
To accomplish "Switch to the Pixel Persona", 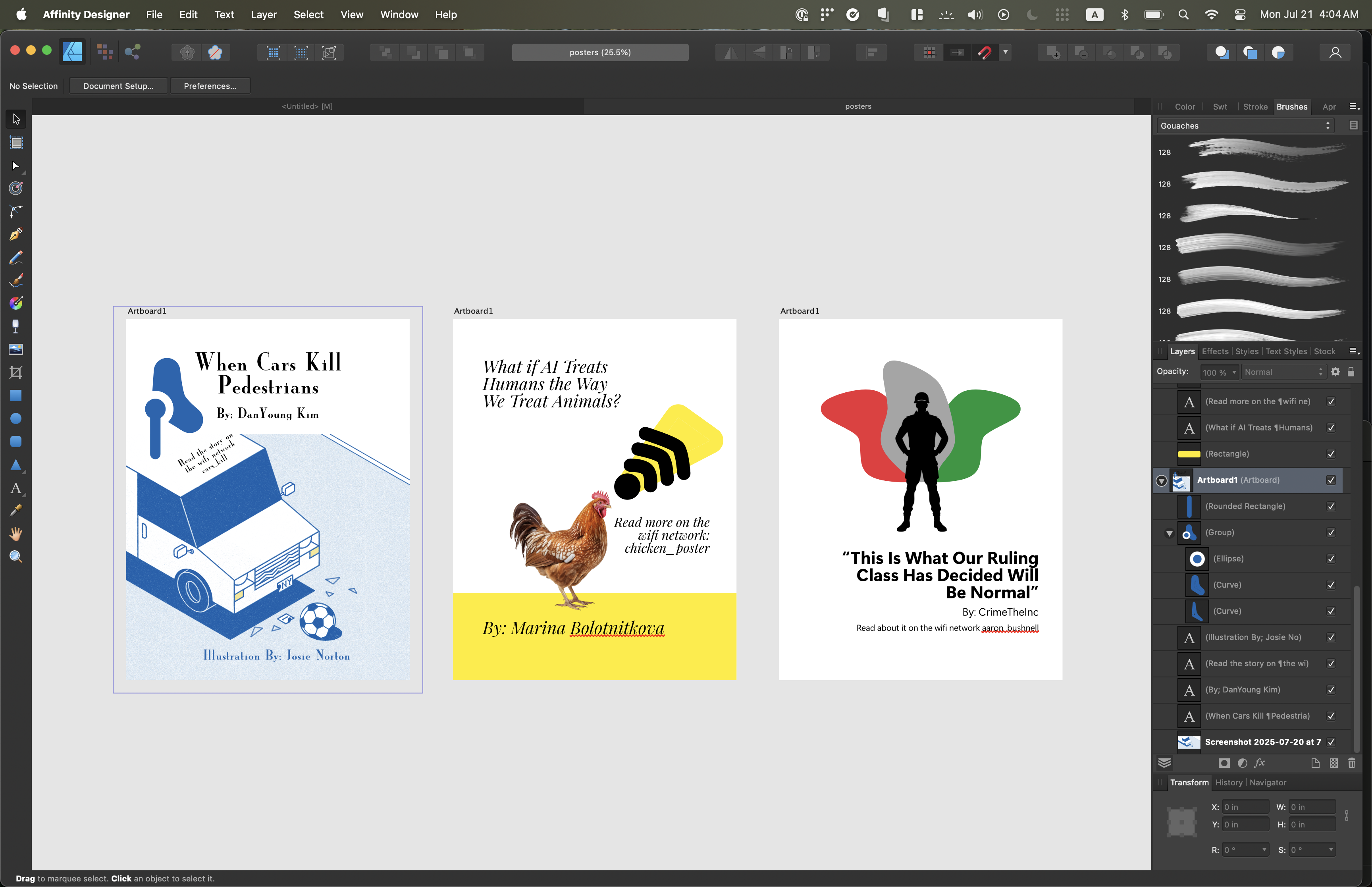I will [104, 52].
